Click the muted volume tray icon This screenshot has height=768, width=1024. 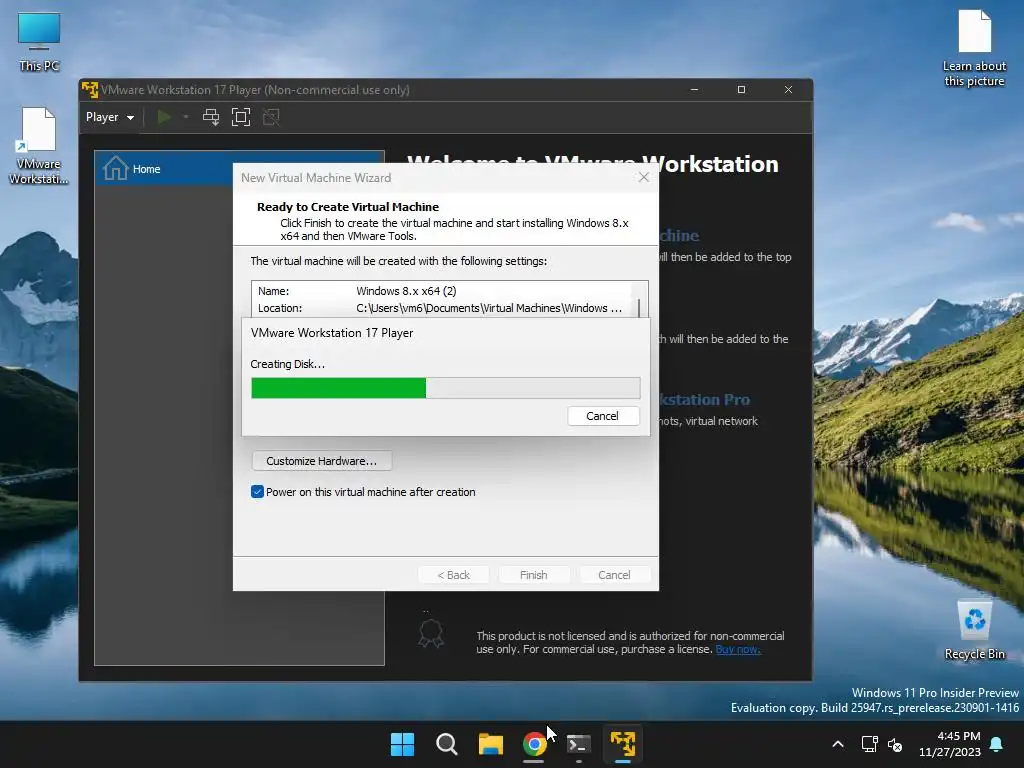click(x=895, y=744)
